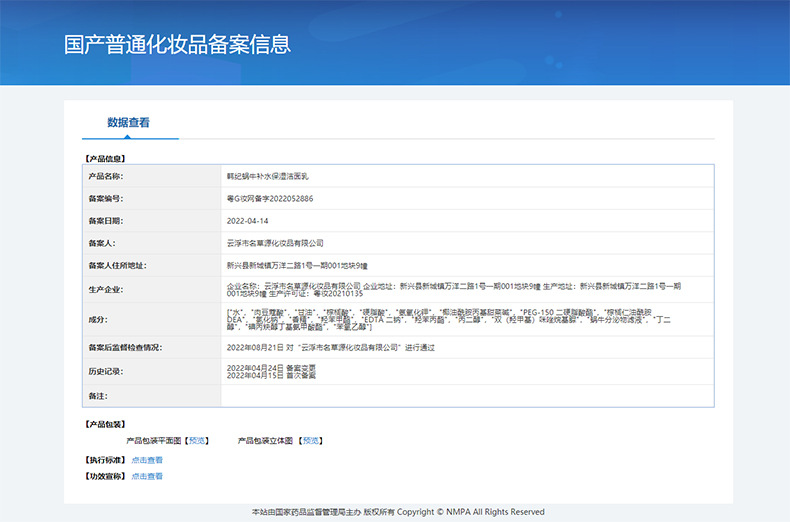Click the 成分 ingredients list text

pyautogui.click(x=454, y=319)
